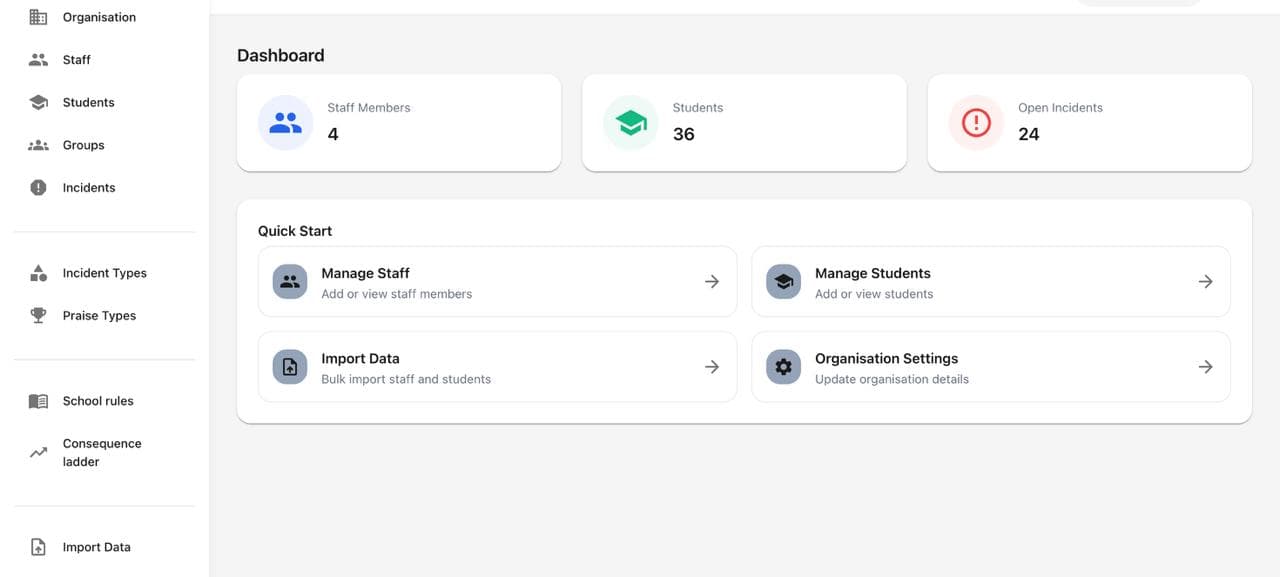Click the Praise Types trophy icon

(x=38, y=314)
